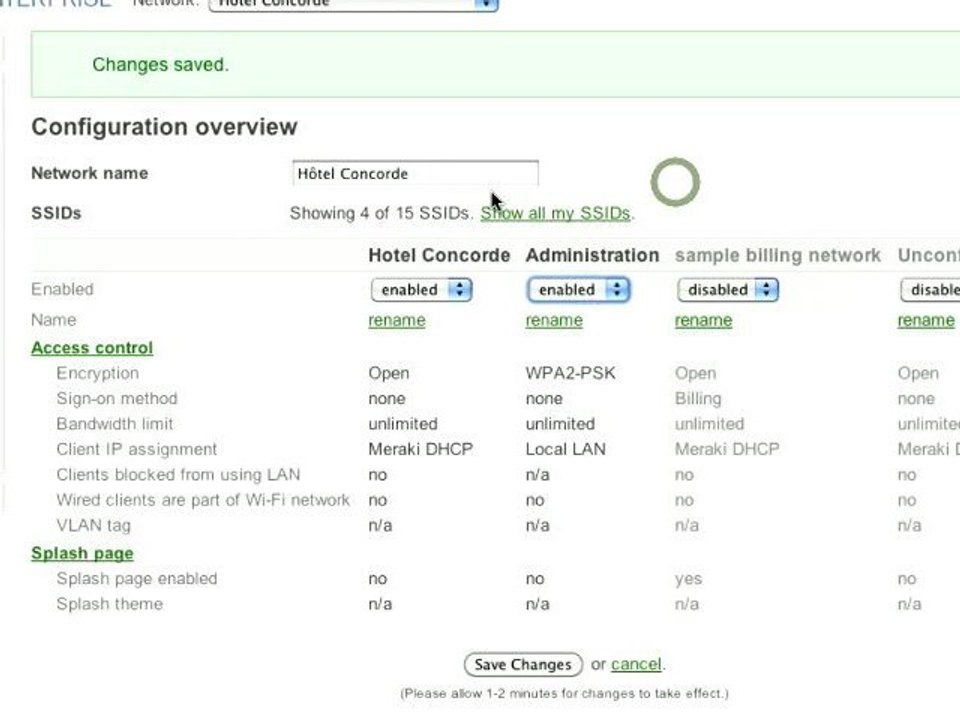Open the Access control link

tap(92, 348)
